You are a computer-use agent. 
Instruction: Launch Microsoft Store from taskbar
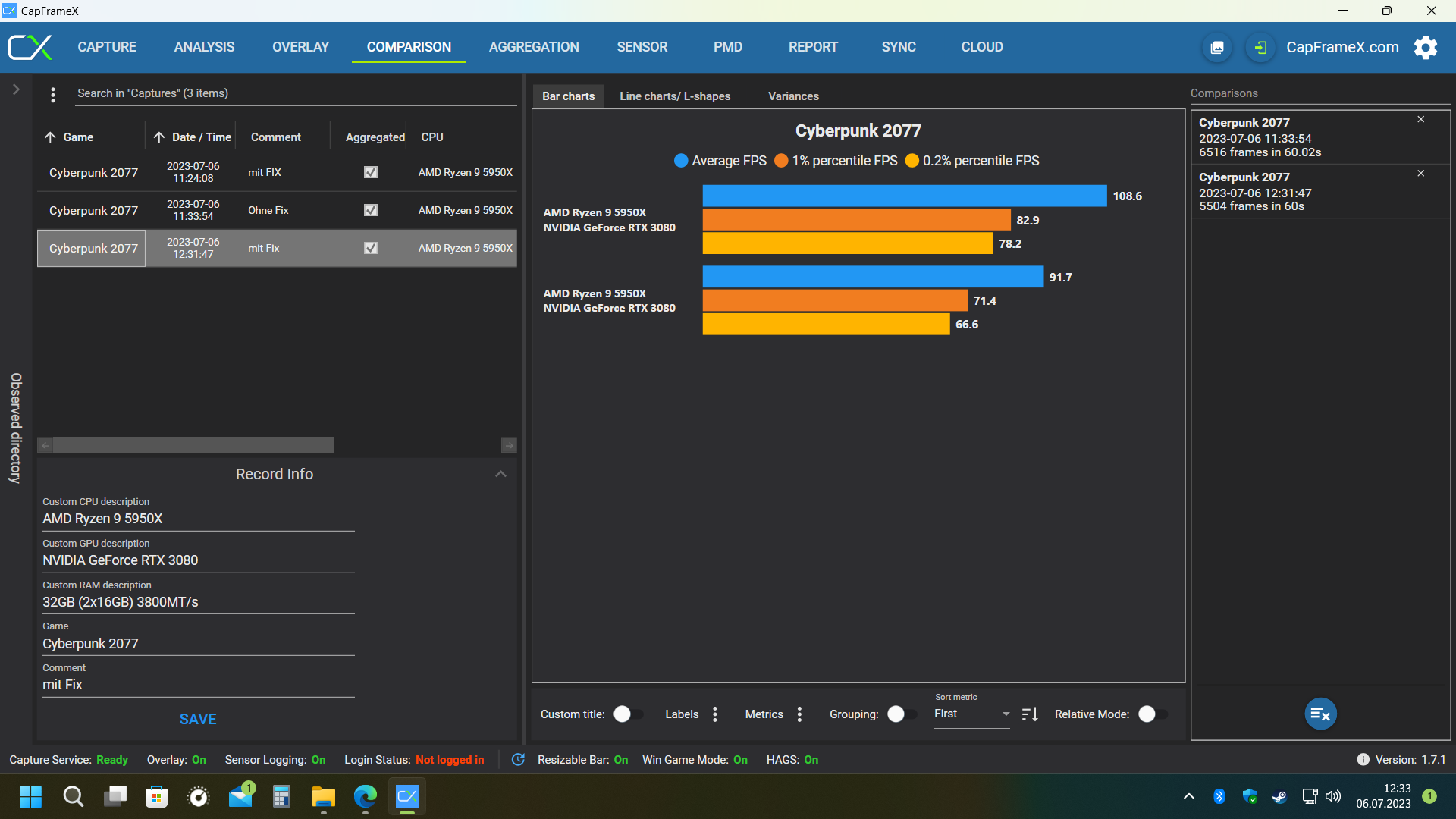[156, 796]
